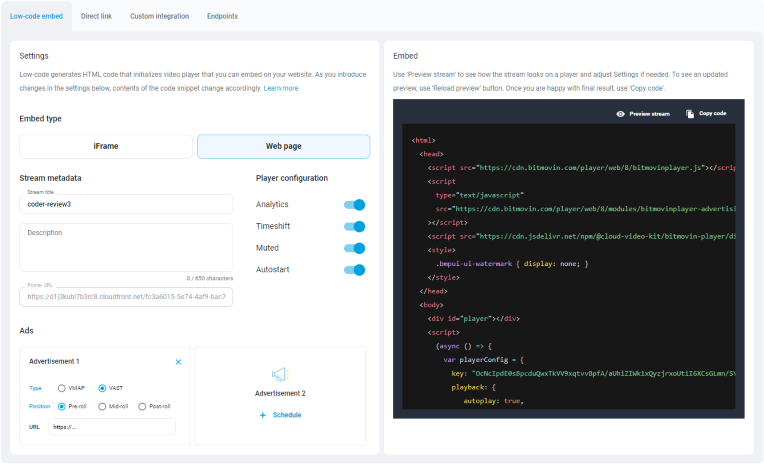764x464 pixels.
Task: Open the Learn more link
Action: (280, 88)
